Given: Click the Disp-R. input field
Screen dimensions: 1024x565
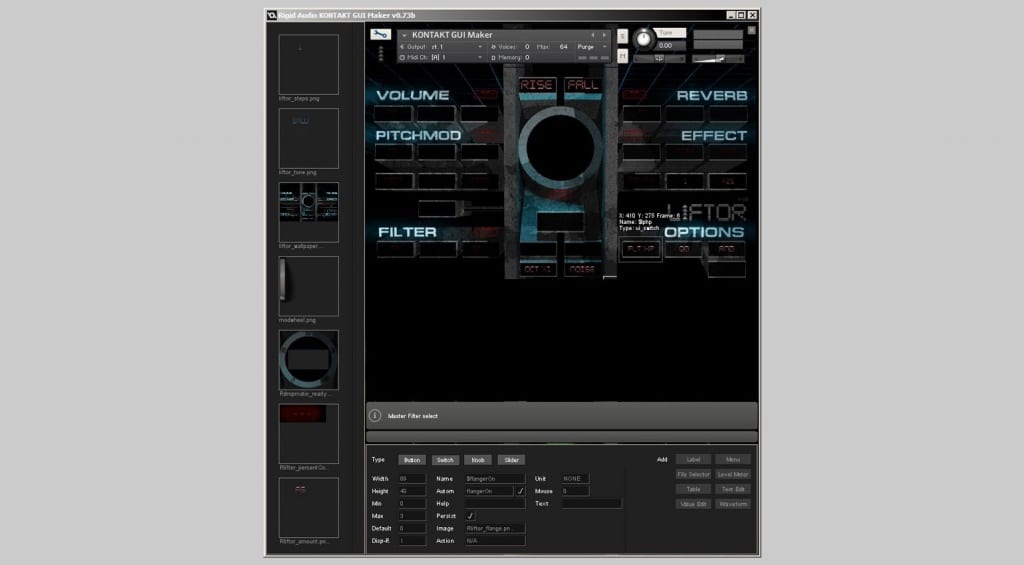Looking at the screenshot, I should click(x=411, y=541).
